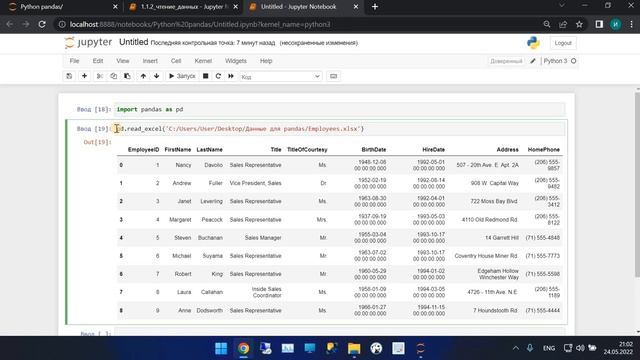
Task: Open the Jupyter icon in the taskbar
Action: pyautogui.click(x=420, y=348)
